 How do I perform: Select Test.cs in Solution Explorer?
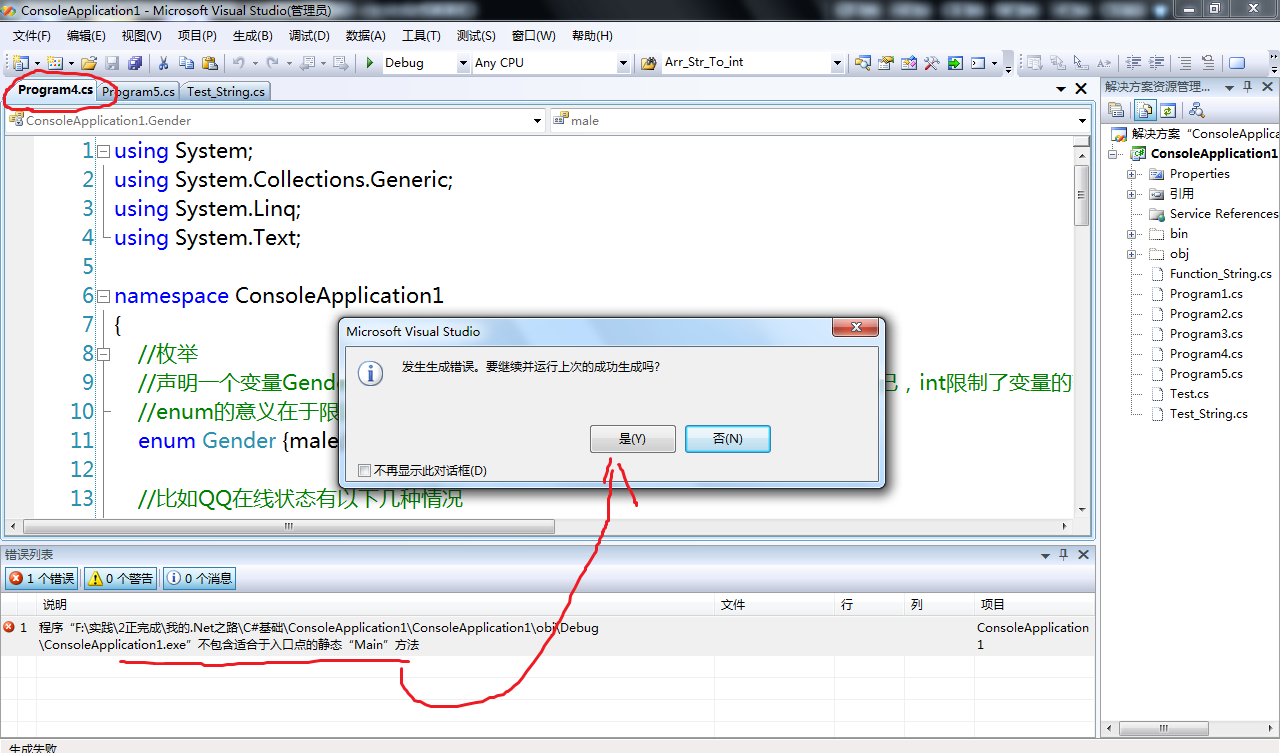(x=1189, y=394)
